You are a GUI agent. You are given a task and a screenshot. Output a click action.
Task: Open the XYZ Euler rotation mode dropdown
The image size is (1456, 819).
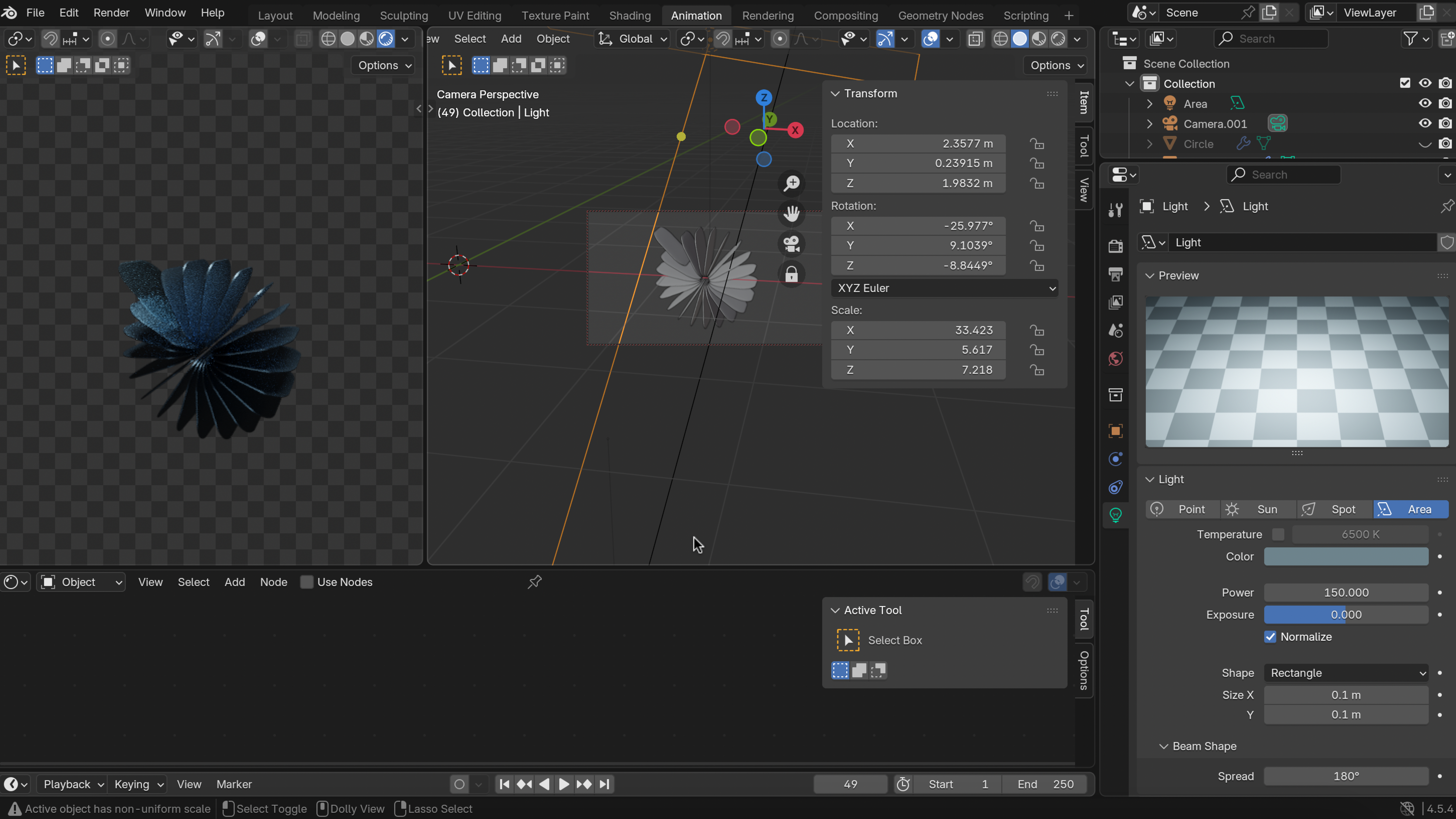pyautogui.click(x=944, y=288)
